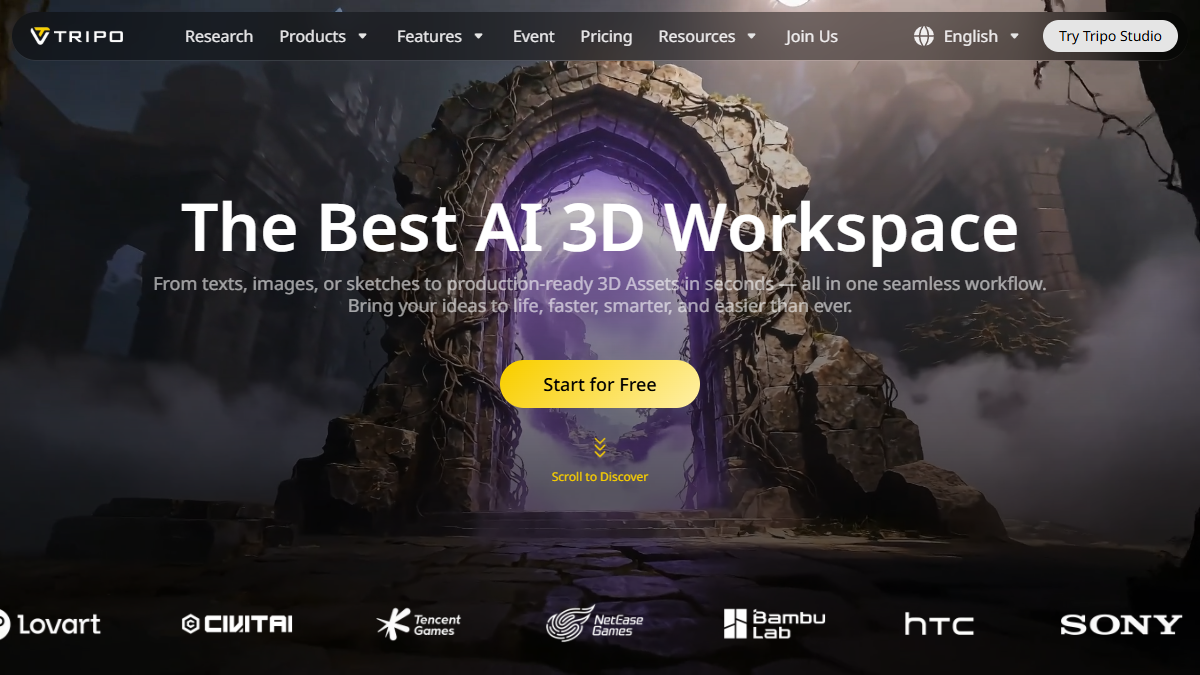This screenshot has height=675, width=1200.
Task: Open the Pricing page
Action: tap(606, 36)
